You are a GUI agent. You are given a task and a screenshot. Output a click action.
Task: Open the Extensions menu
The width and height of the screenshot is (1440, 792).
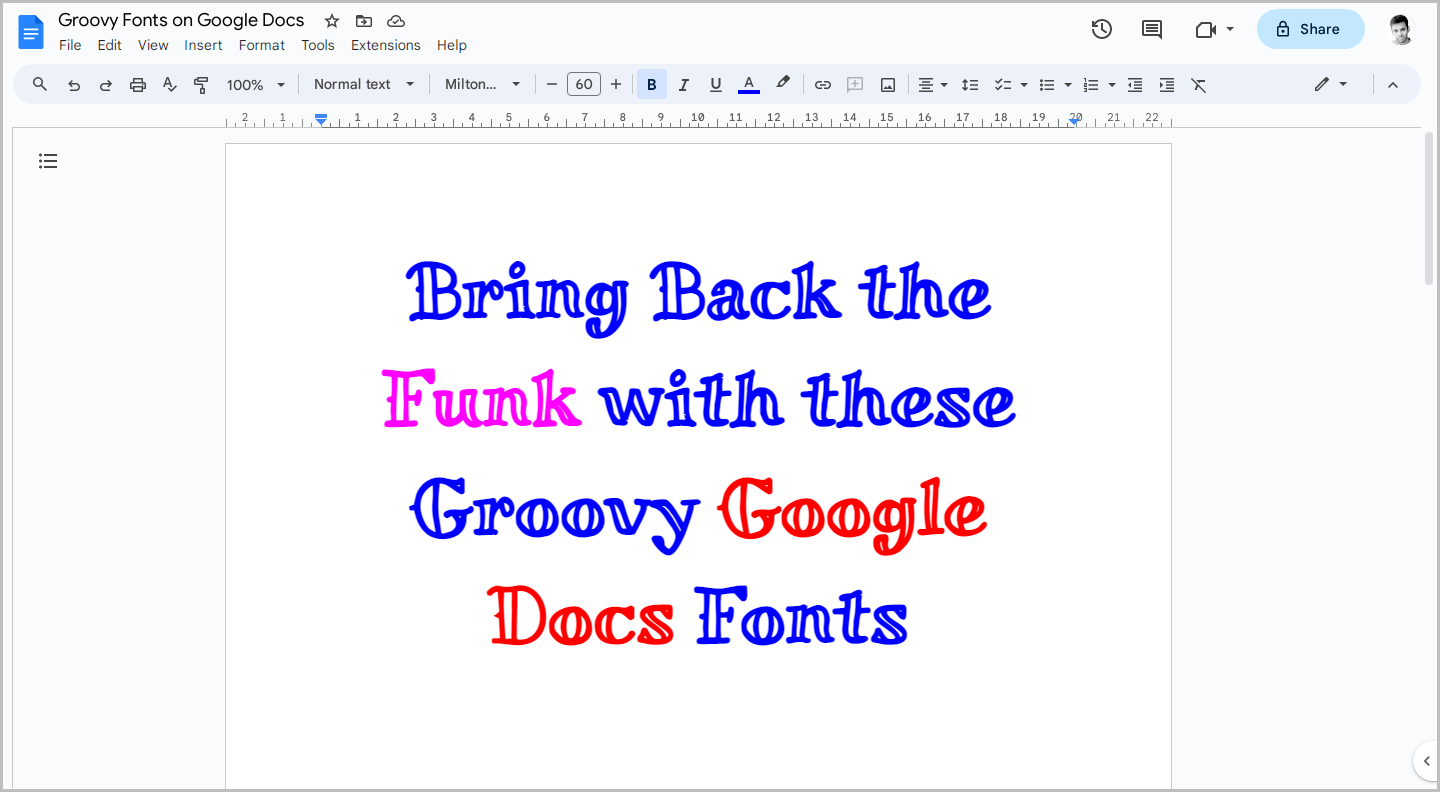(385, 45)
